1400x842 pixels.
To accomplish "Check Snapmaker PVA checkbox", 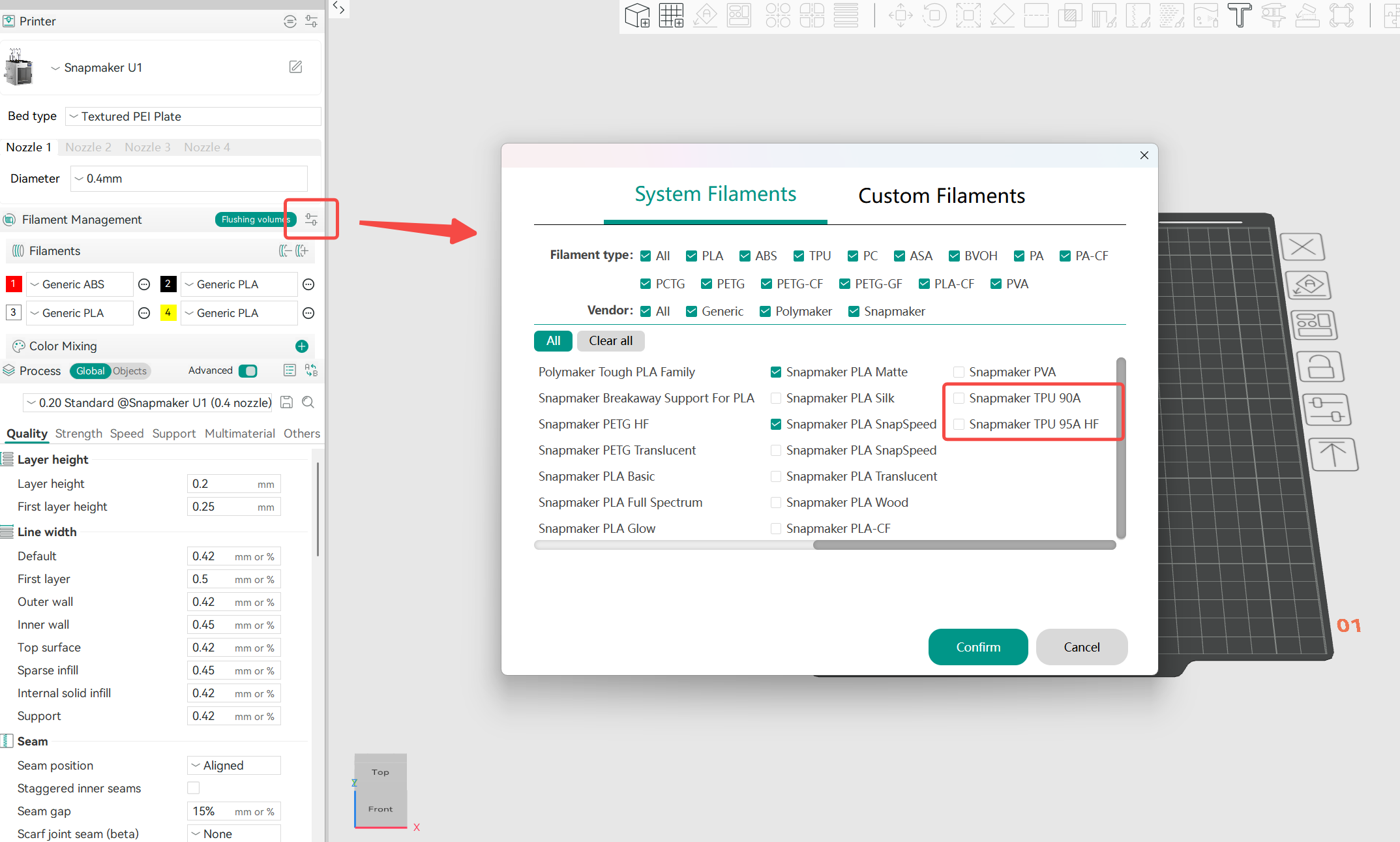I will pyautogui.click(x=959, y=372).
